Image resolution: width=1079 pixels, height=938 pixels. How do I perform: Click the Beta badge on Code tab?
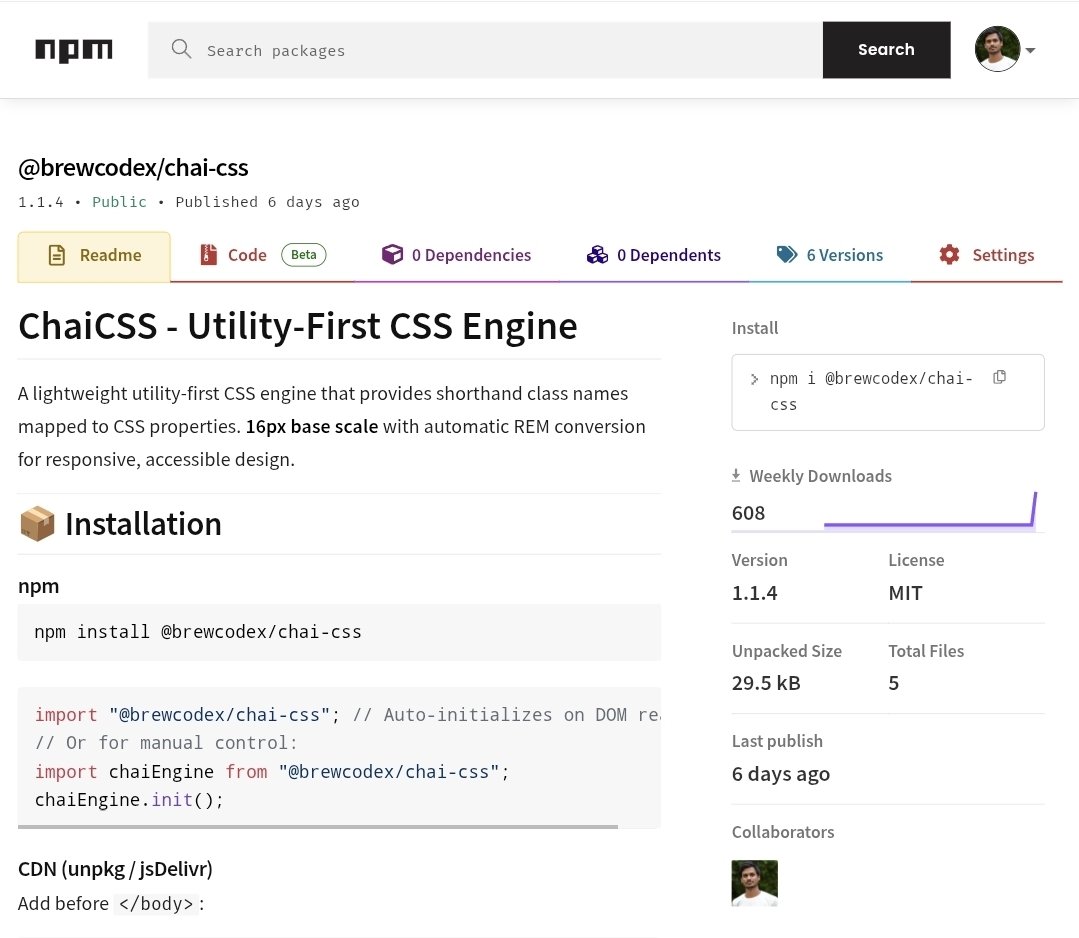303,255
